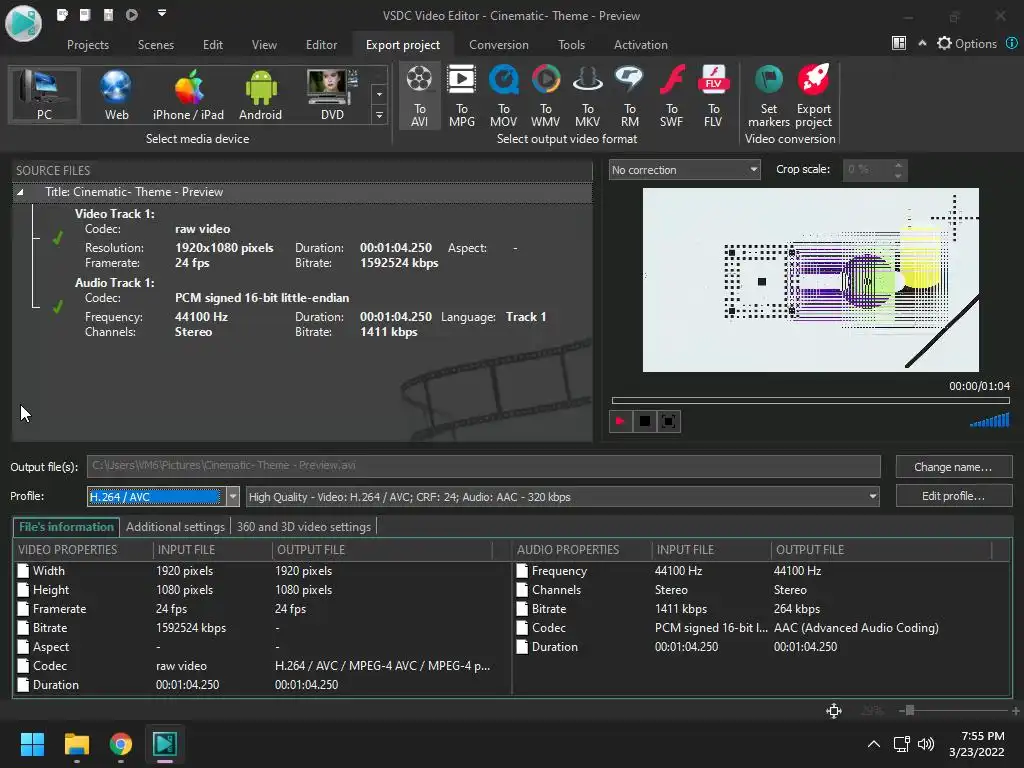Image resolution: width=1024 pixels, height=768 pixels.
Task: Click preview seek progress bar
Action: 810,400
